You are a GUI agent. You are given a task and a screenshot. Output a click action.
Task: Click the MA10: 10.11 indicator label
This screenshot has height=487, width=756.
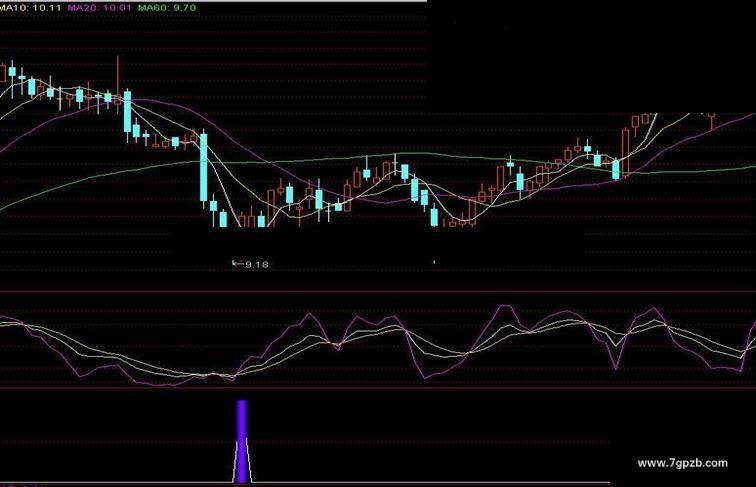[30, 8]
